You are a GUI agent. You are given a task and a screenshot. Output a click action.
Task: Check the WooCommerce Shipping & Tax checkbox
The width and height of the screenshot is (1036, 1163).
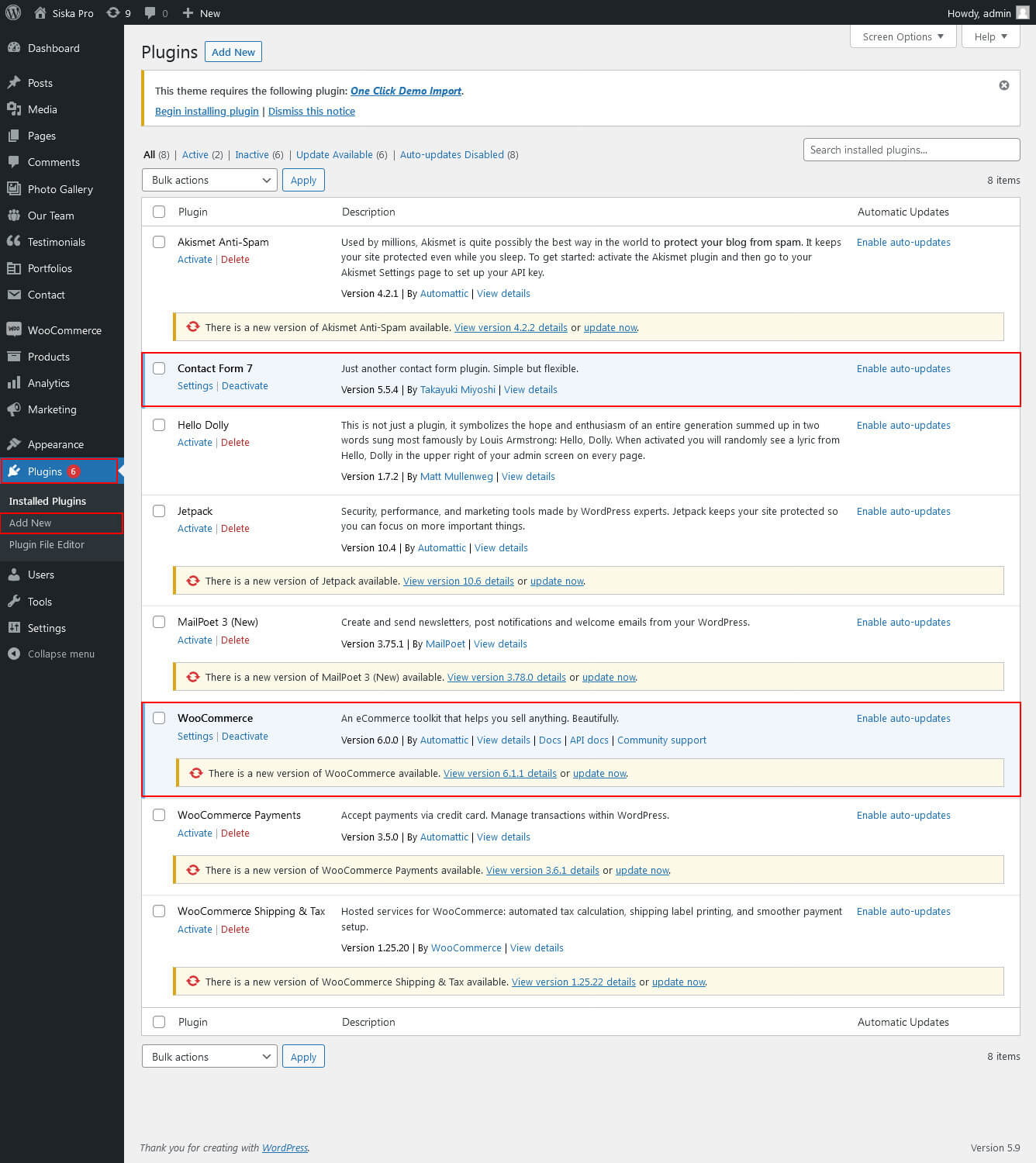coord(159,911)
